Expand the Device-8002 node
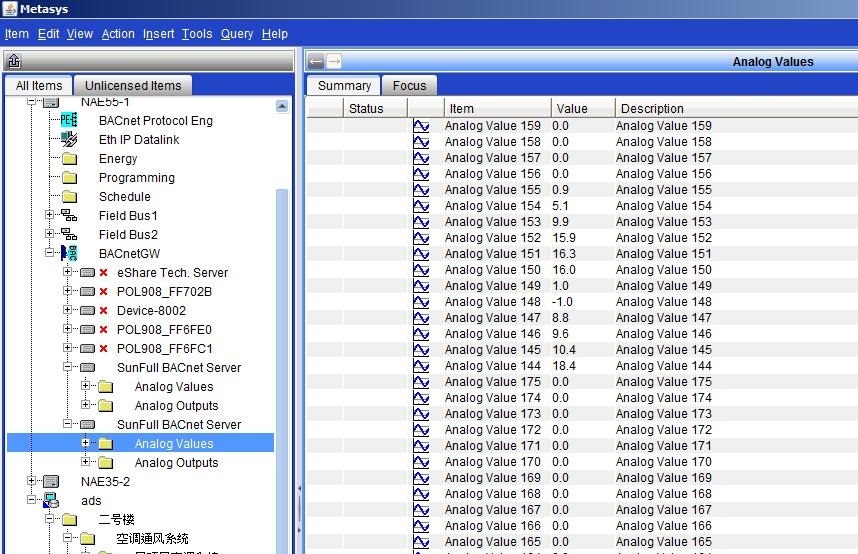This screenshot has width=858, height=554. coord(67,310)
